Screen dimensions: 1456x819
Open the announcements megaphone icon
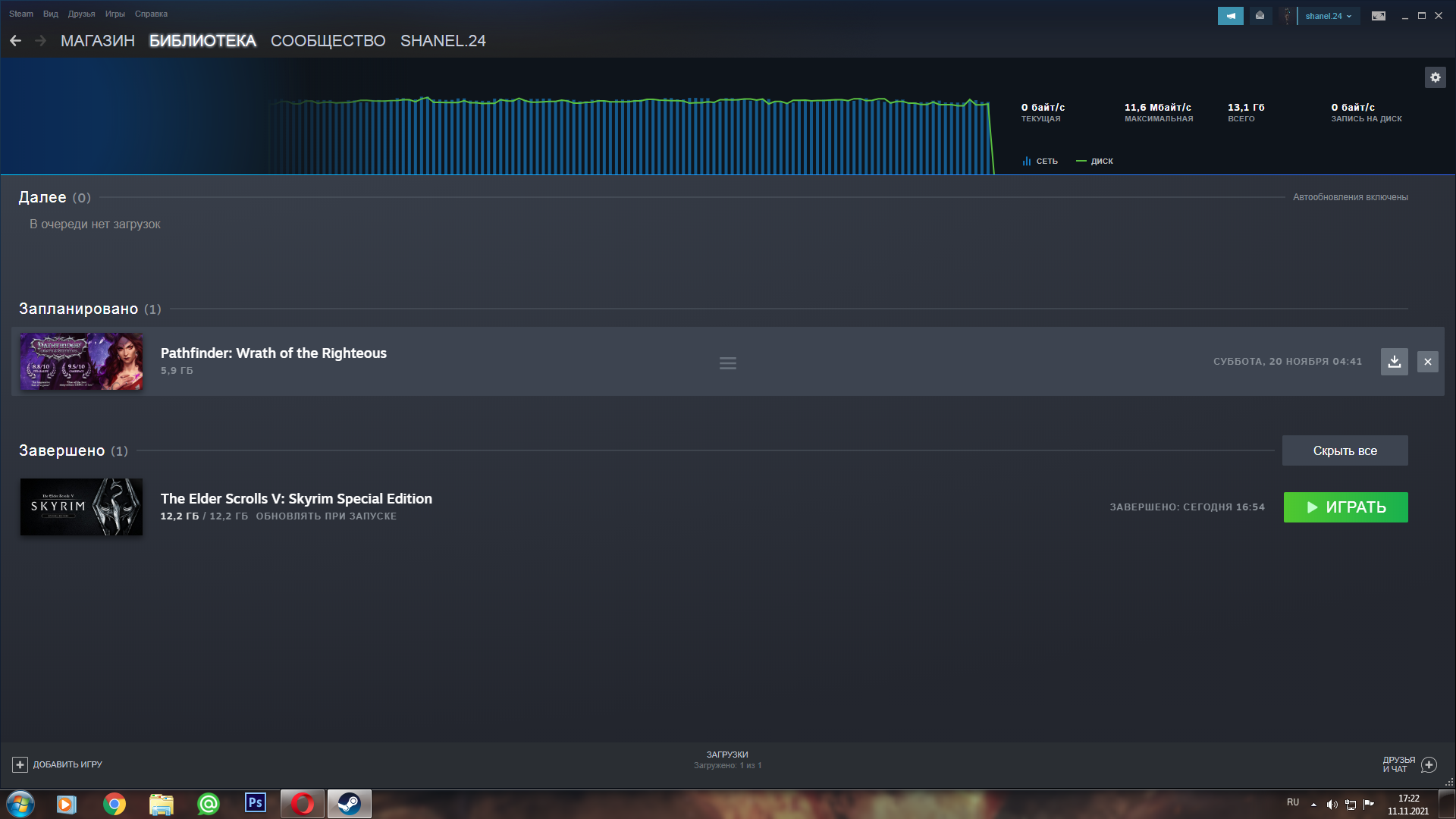[1230, 16]
